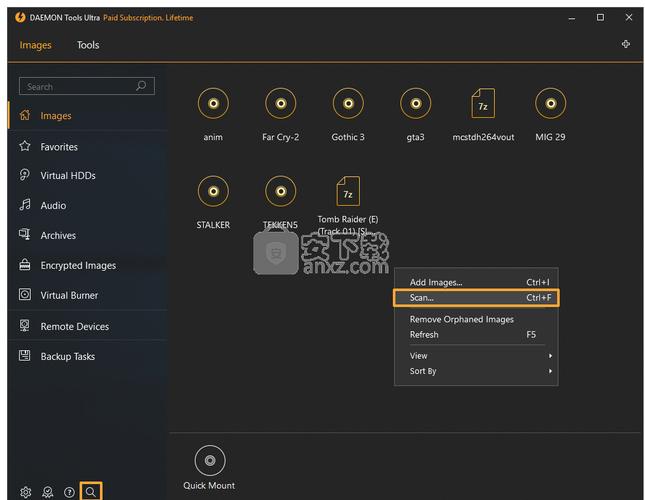
Task: Open the Archives section
Action: [88, 235]
